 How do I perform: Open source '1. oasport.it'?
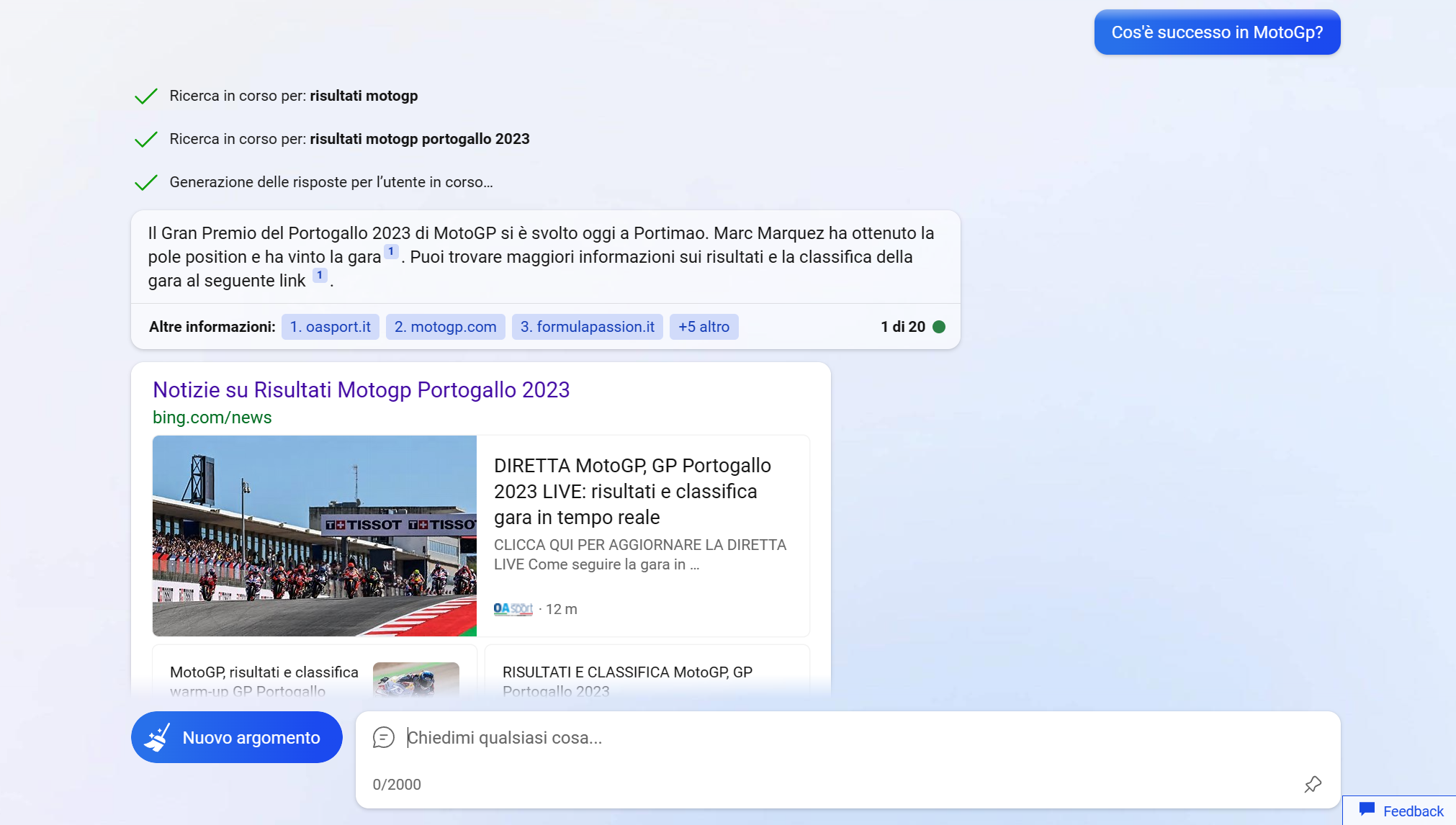(331, 326)
